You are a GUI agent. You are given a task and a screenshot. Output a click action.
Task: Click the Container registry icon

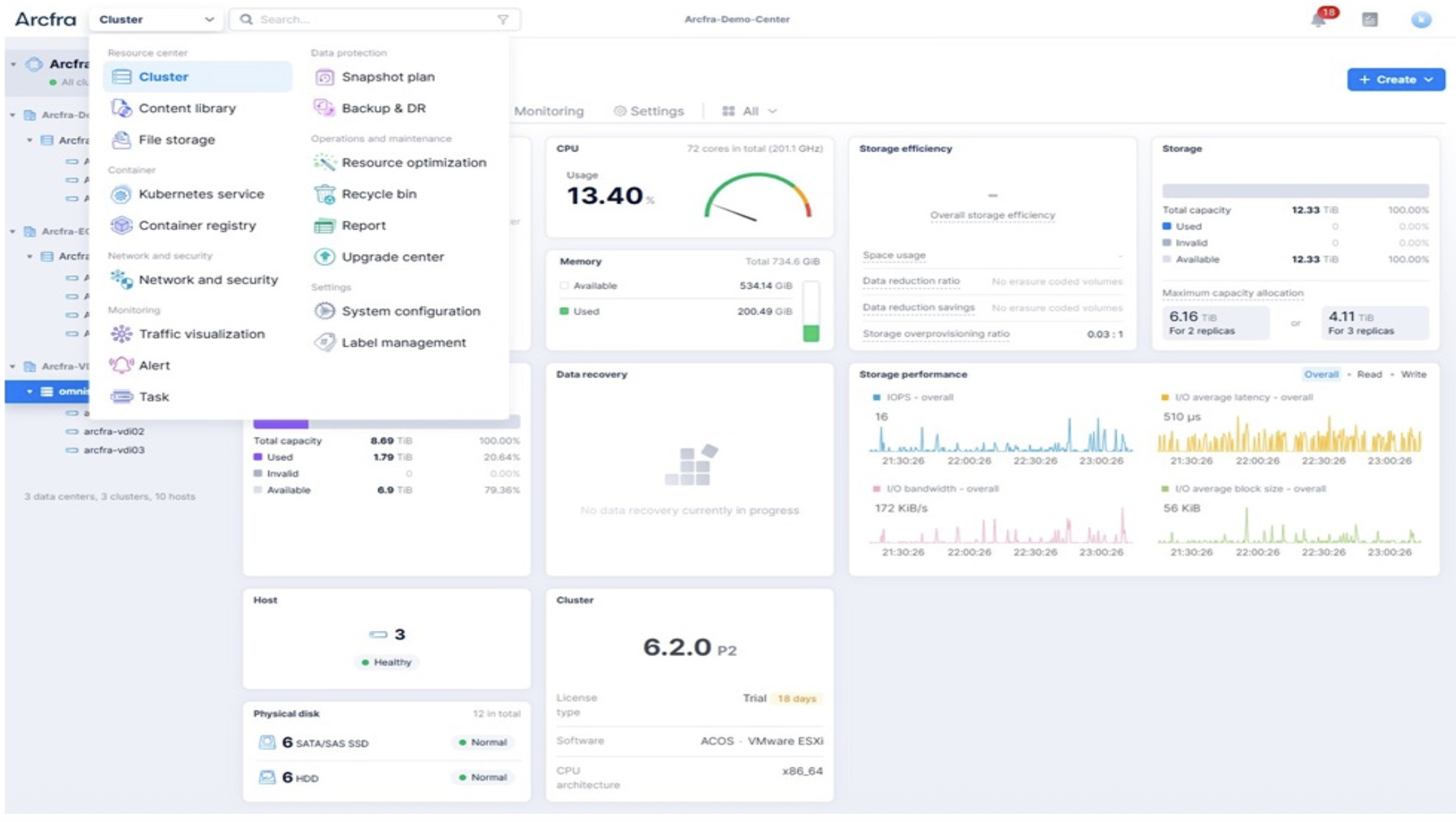click(121, 225)
